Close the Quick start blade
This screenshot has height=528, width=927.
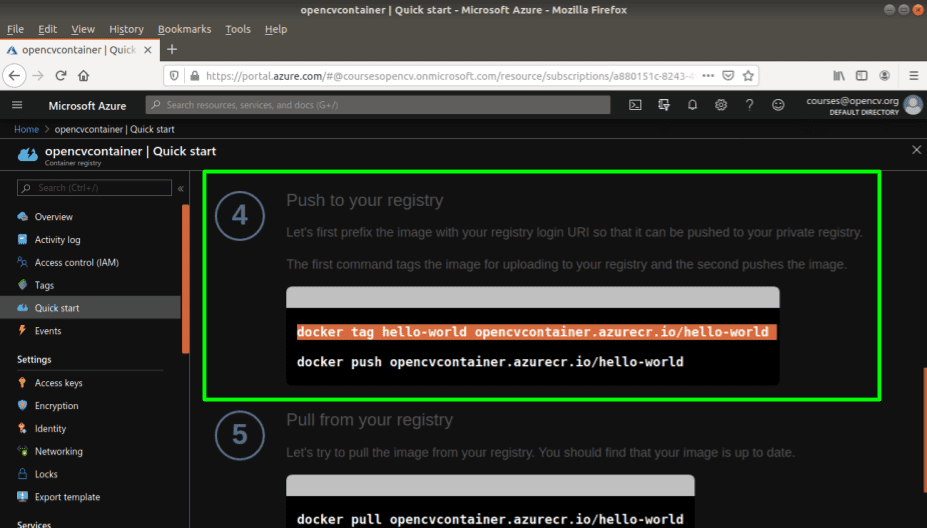point(916,150)
